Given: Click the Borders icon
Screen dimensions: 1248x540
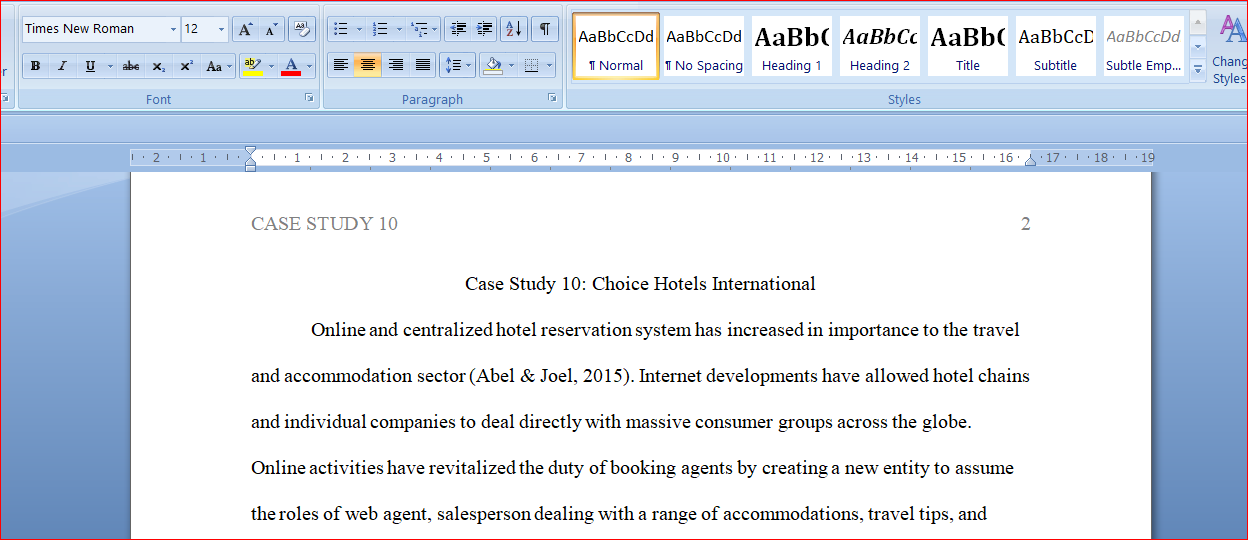Looking at the screenshot, I should (531, 66).
